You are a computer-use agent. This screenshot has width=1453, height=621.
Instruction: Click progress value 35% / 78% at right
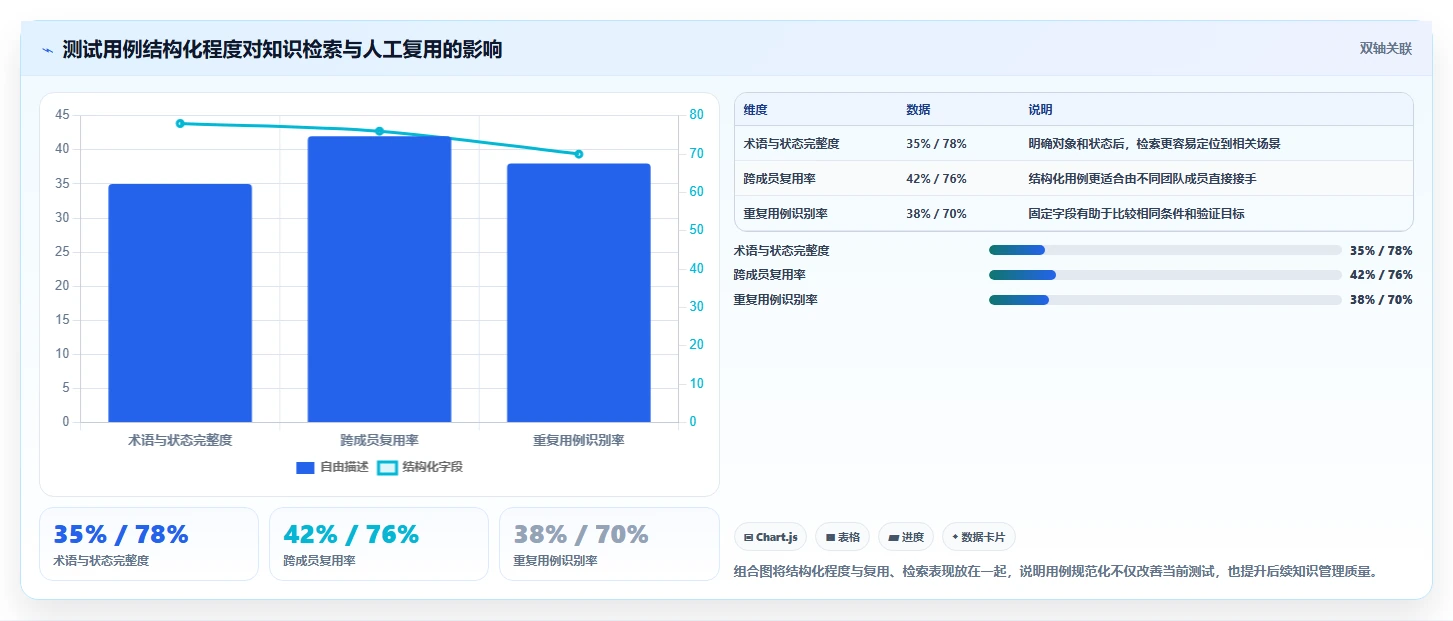[1381, 251]
